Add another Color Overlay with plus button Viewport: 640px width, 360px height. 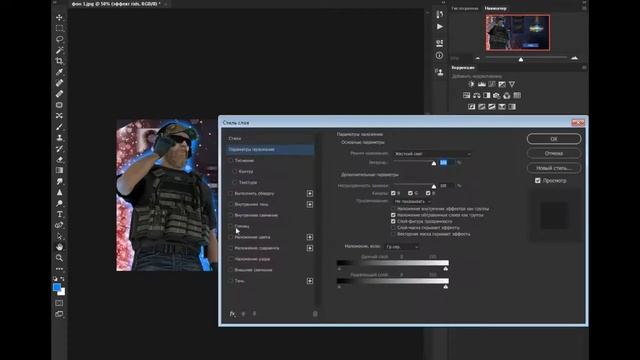coord(310,237)
